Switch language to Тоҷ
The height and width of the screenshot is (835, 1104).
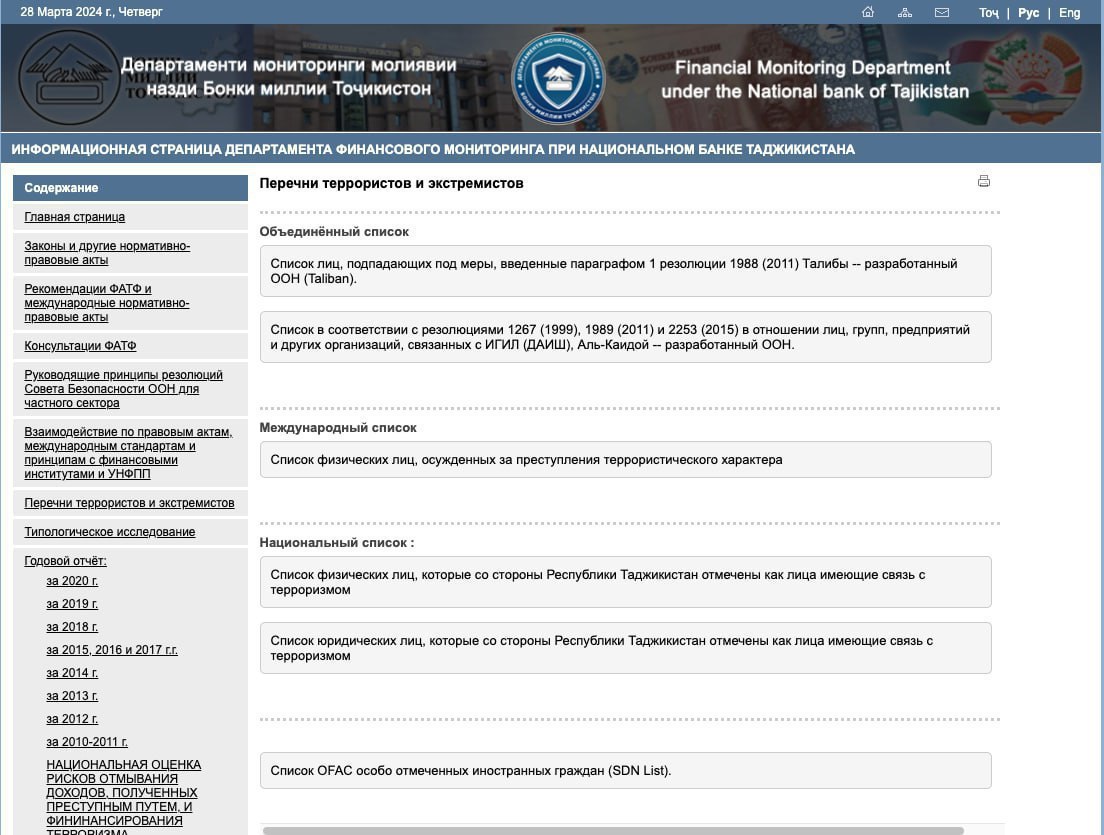[x=988, y=13]
